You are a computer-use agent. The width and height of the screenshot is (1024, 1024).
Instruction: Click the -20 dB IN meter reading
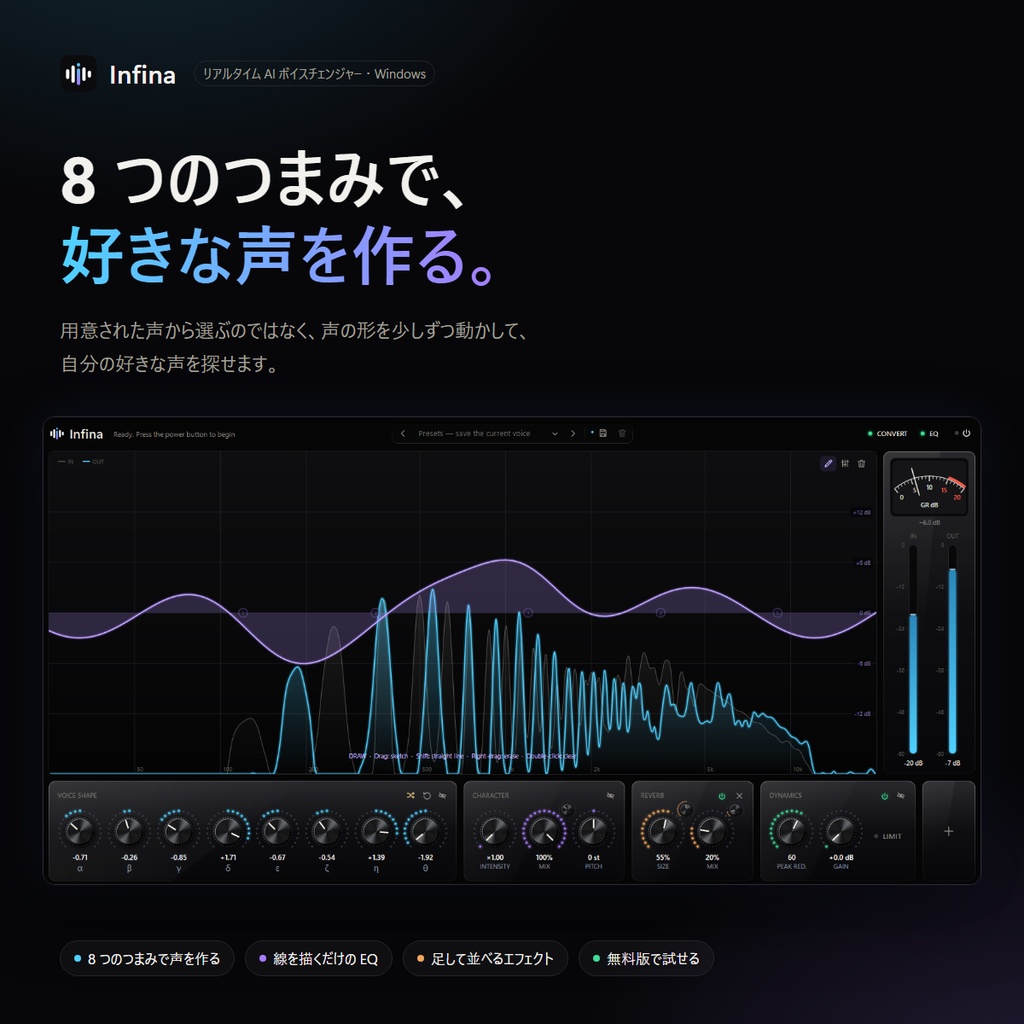click(x=913, y=763)
